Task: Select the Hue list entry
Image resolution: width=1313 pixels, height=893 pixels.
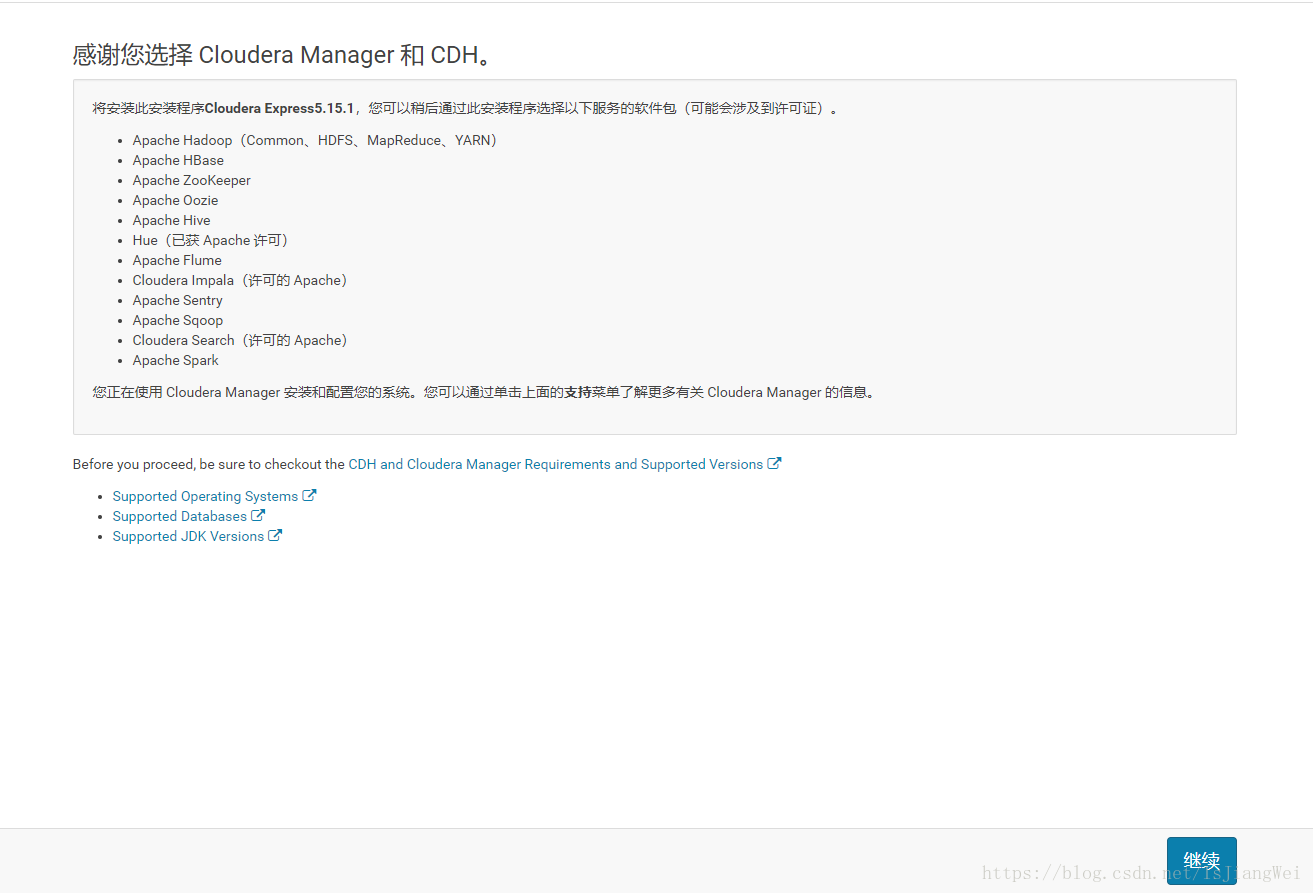Action: (210, 240)
